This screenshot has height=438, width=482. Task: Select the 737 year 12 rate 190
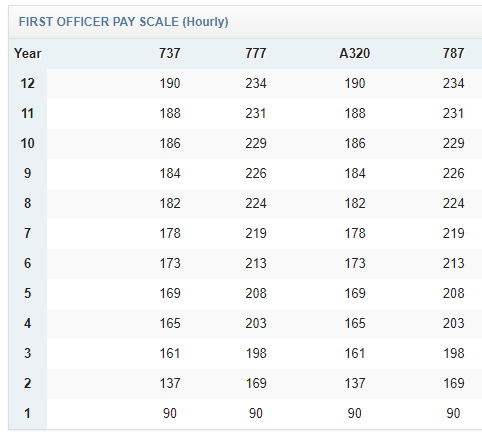click(170, 83)
